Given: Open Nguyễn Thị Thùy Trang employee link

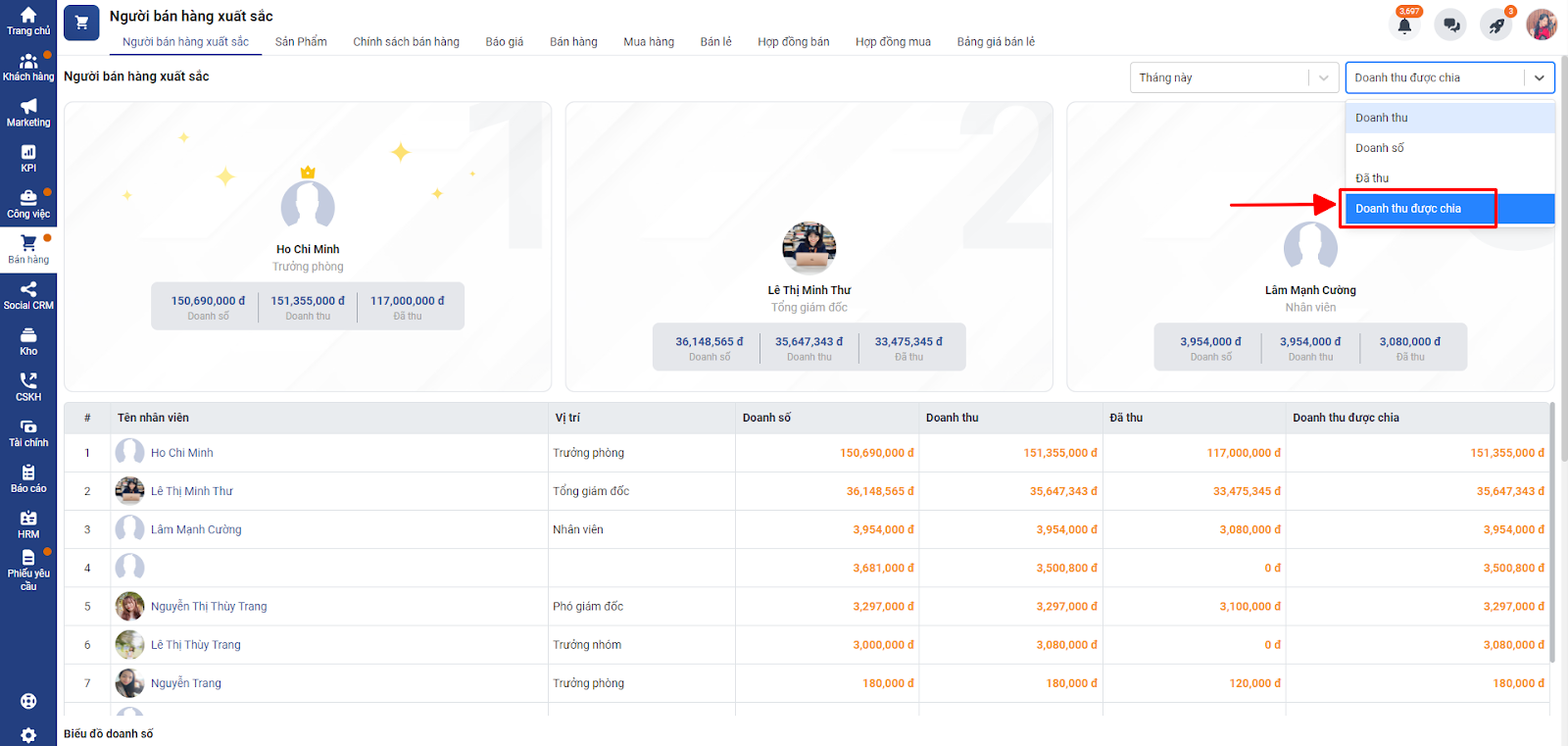Looking at the screenshot, I should [x=209, y=606].
